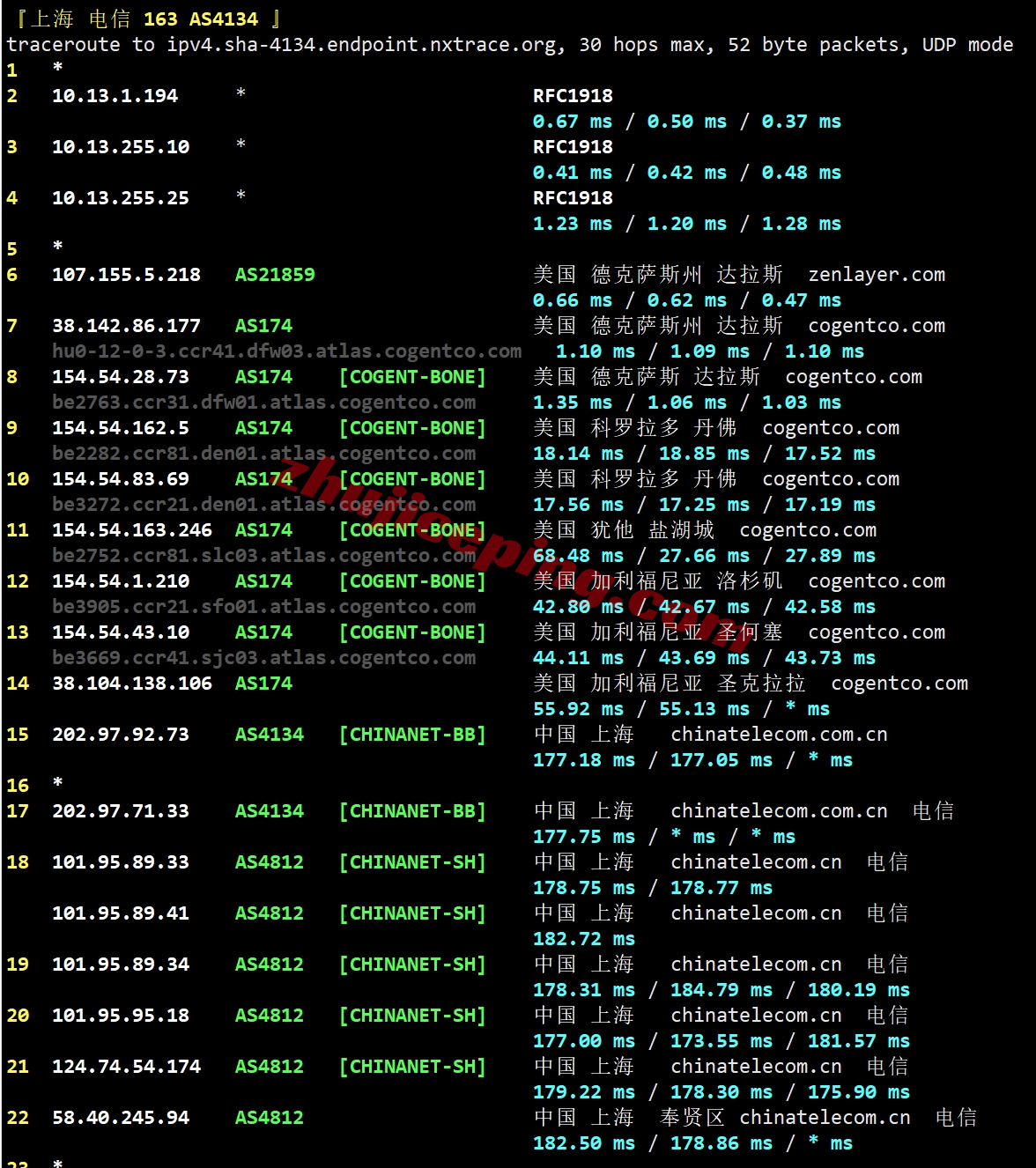Click IP 202.97.92.73 on hop 15
This screenshot has width=1036, height=1168.
[x=121, y=735]
